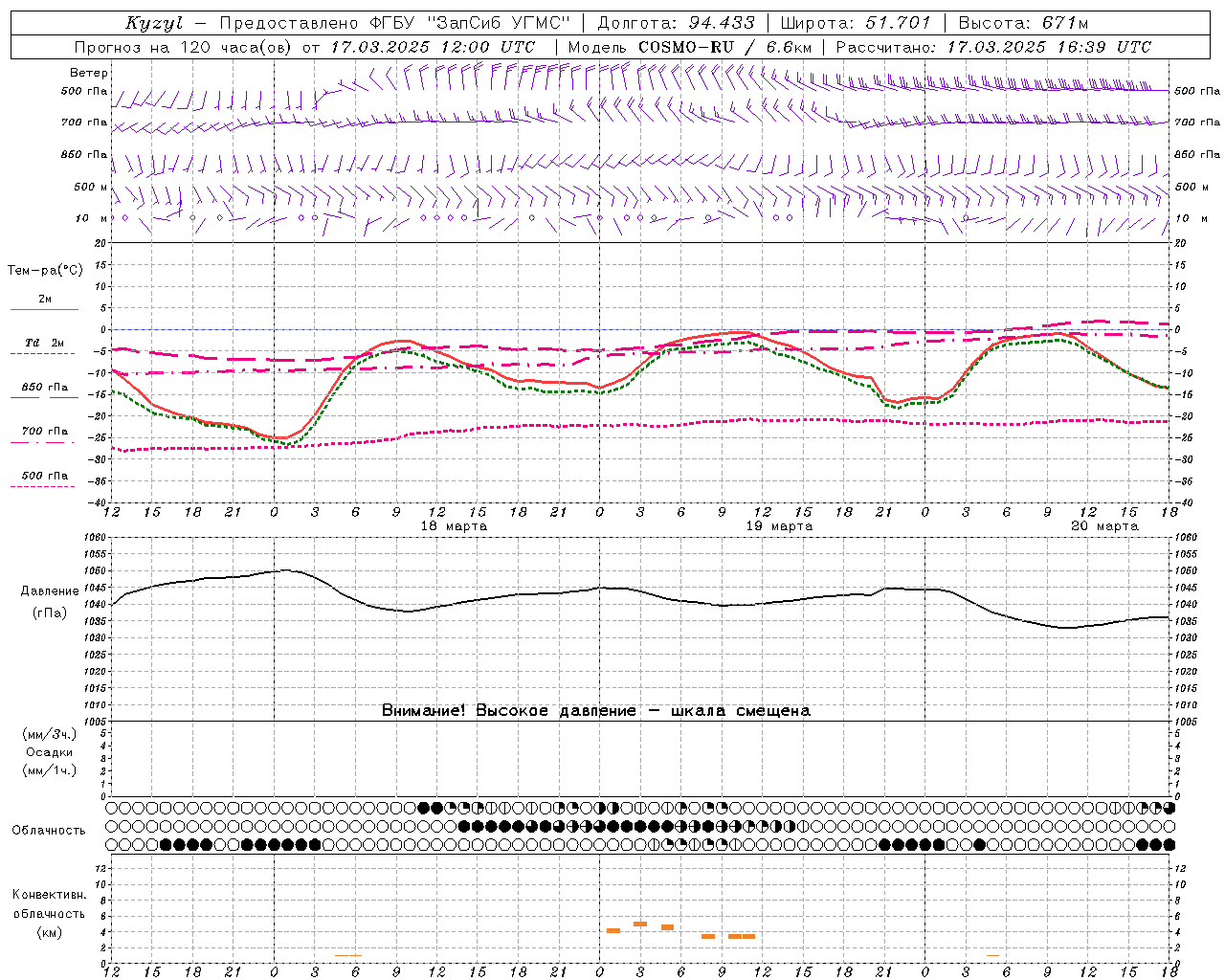Select the ФГБУ "ЗапСиб УГМС" provider text

[470, 23]
